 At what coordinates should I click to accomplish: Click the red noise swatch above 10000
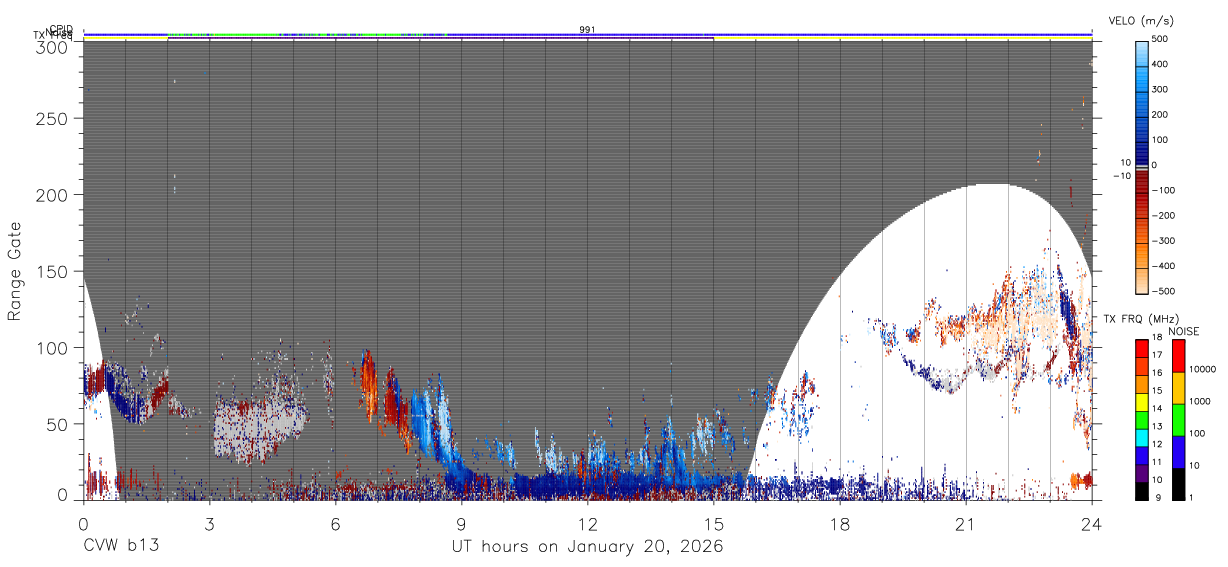click(1177, 355)
